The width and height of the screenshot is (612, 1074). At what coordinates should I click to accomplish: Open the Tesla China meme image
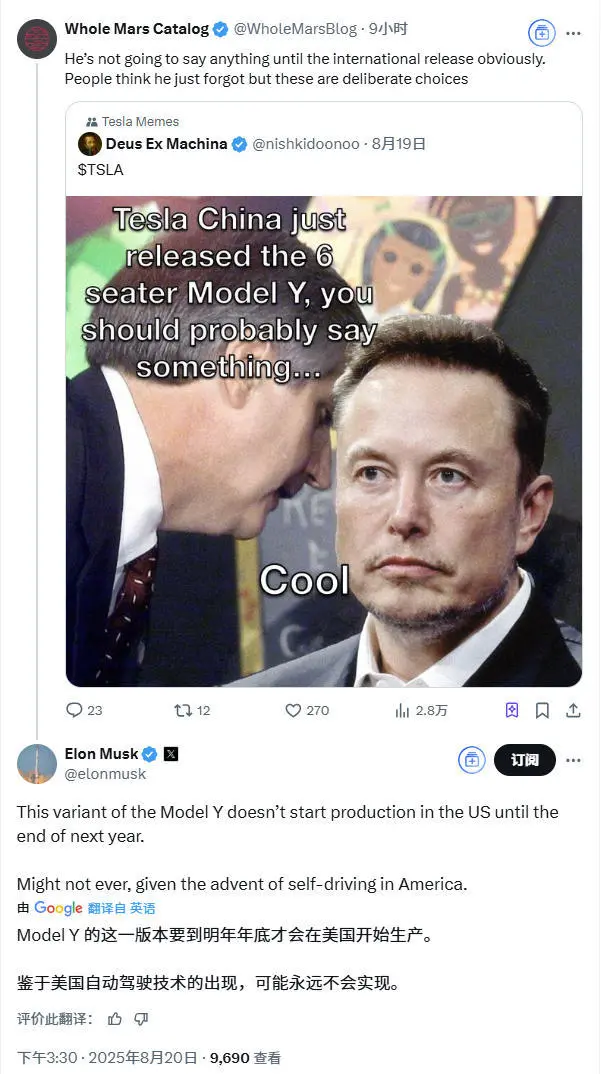[324, 440]
